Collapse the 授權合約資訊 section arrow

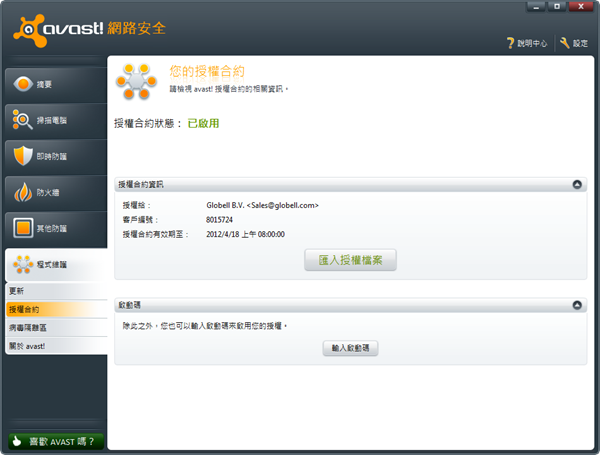pyautogui.click(x=577, y=184)
